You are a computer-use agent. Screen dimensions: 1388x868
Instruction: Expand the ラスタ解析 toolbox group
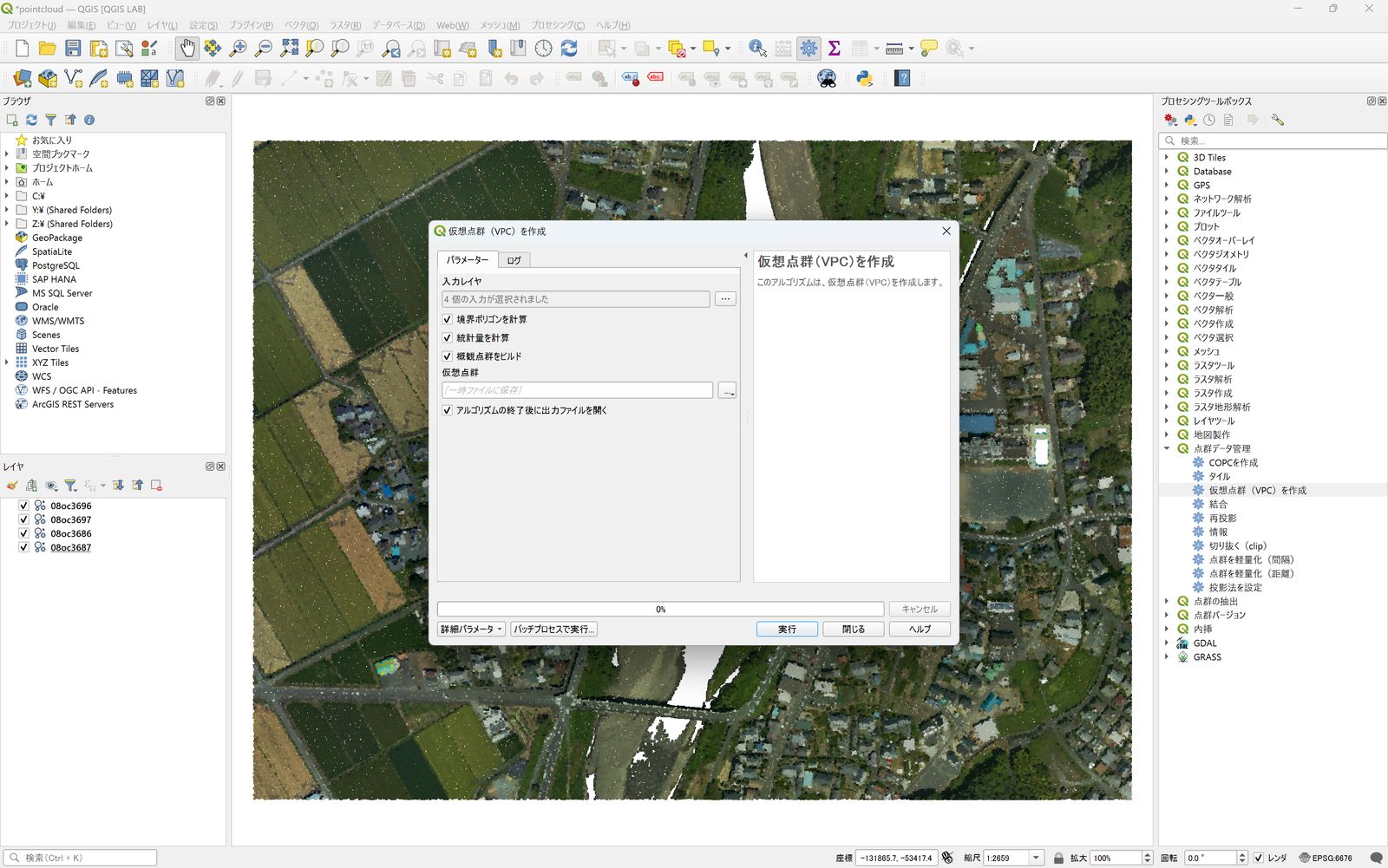tap(1167, 379)
